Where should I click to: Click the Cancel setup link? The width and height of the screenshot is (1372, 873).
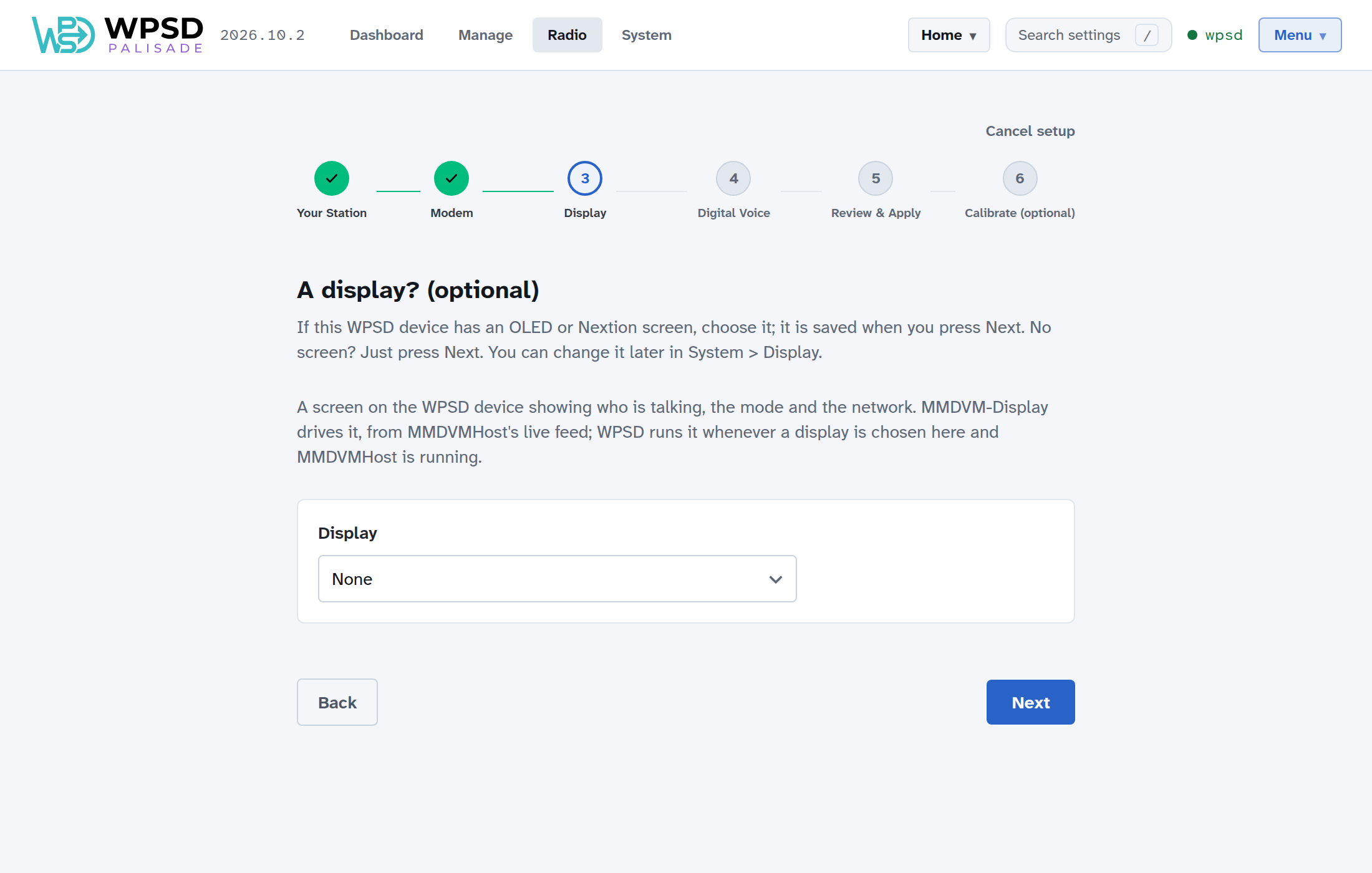pyautogui.click(x=1030, y=131)
